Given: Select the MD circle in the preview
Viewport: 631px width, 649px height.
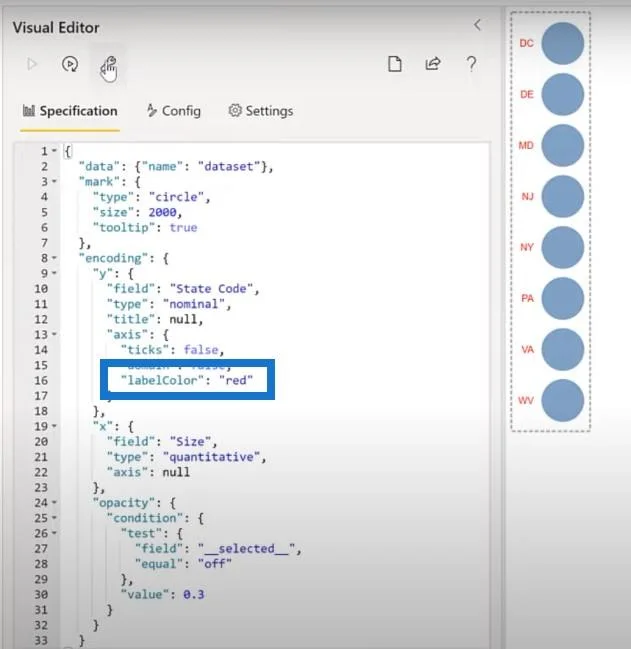Looking at the screenshot, I should coord(563,145).
